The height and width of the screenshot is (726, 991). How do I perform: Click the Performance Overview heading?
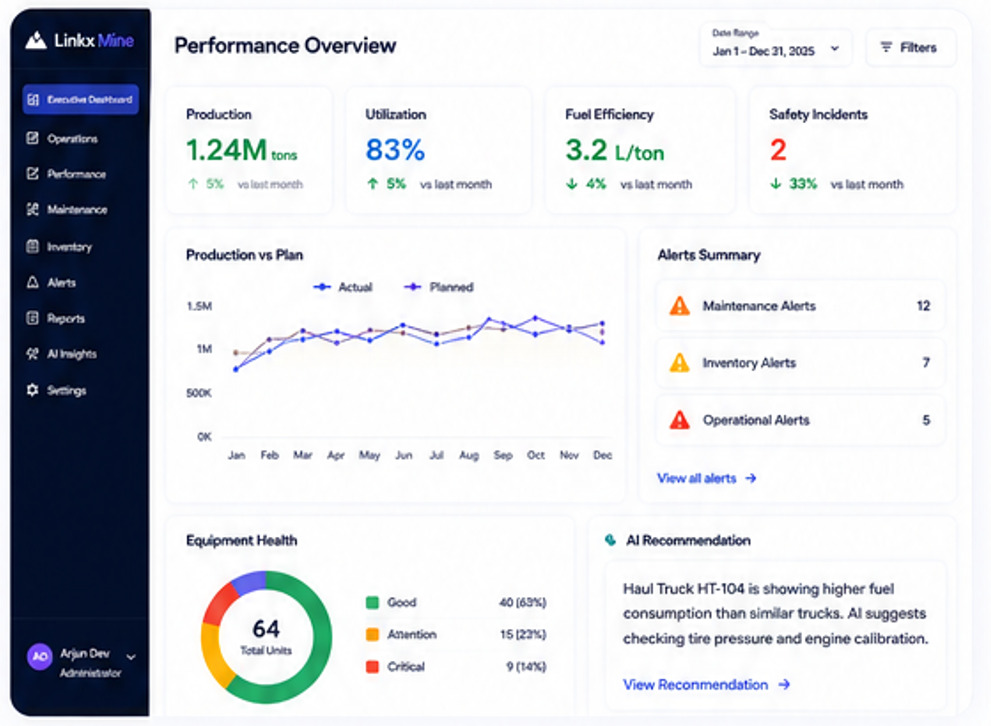click(x=285, y=45)
